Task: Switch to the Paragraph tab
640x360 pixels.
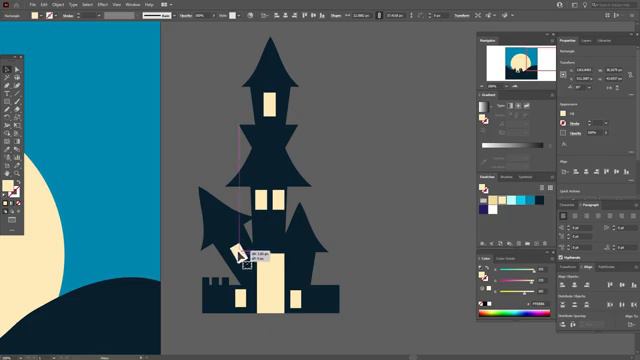Action: [x=590, y=205]
